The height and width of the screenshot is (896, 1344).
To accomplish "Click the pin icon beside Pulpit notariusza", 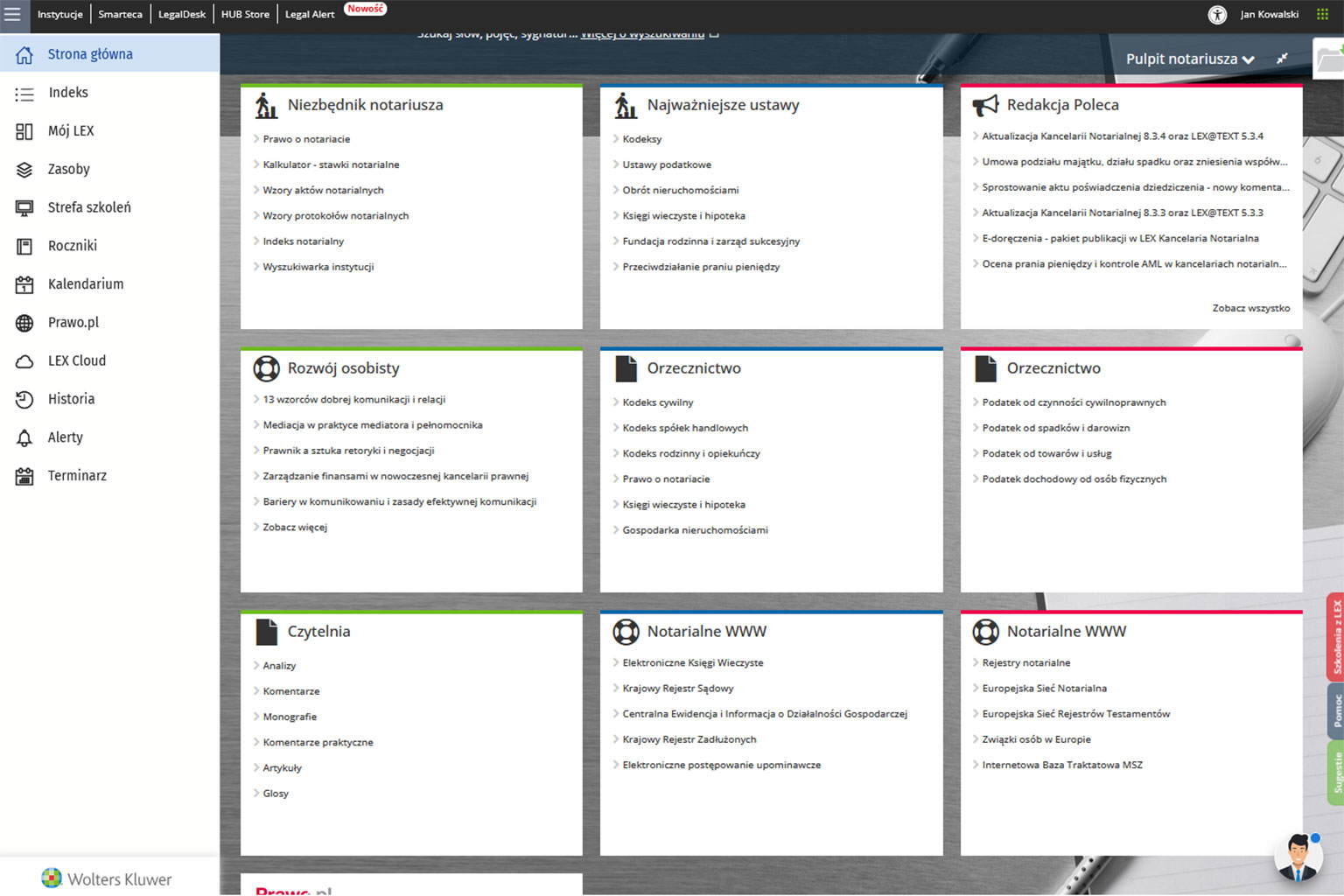I will (1282, 59).
